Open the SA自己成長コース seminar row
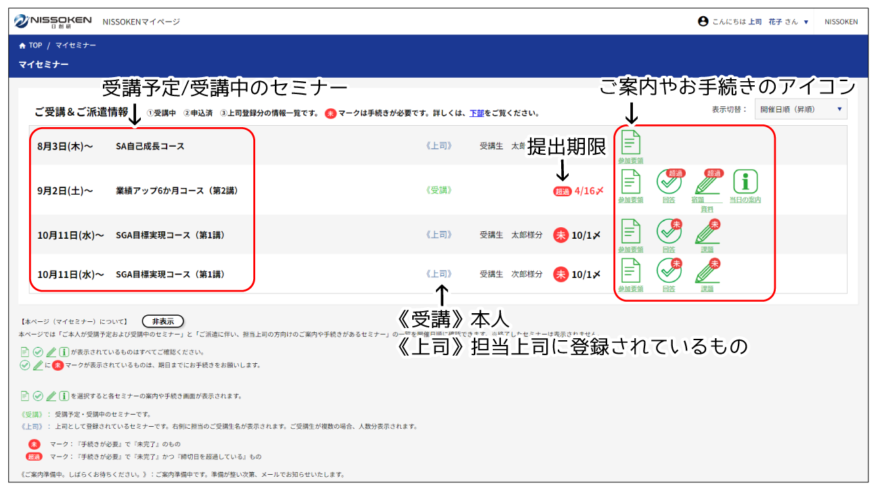Screen dimensions: 880x489 point(150,146)
